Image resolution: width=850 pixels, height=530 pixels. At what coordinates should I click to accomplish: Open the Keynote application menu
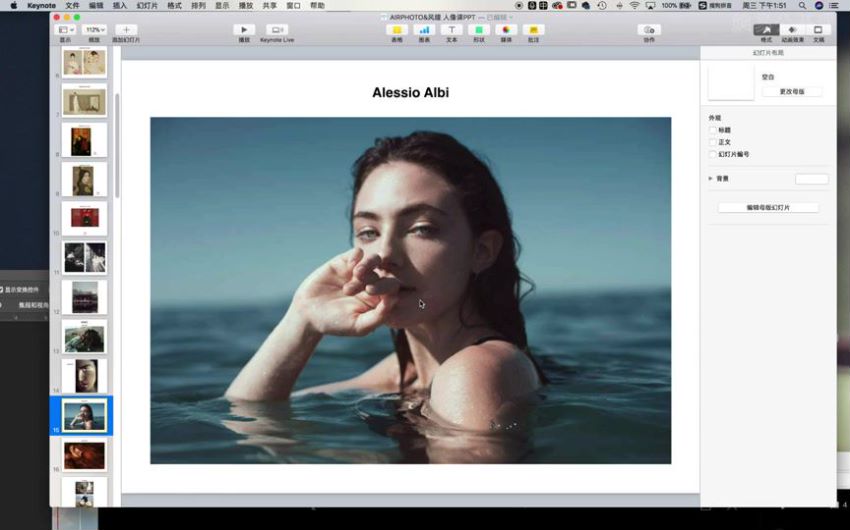click(x=41, y=5)
